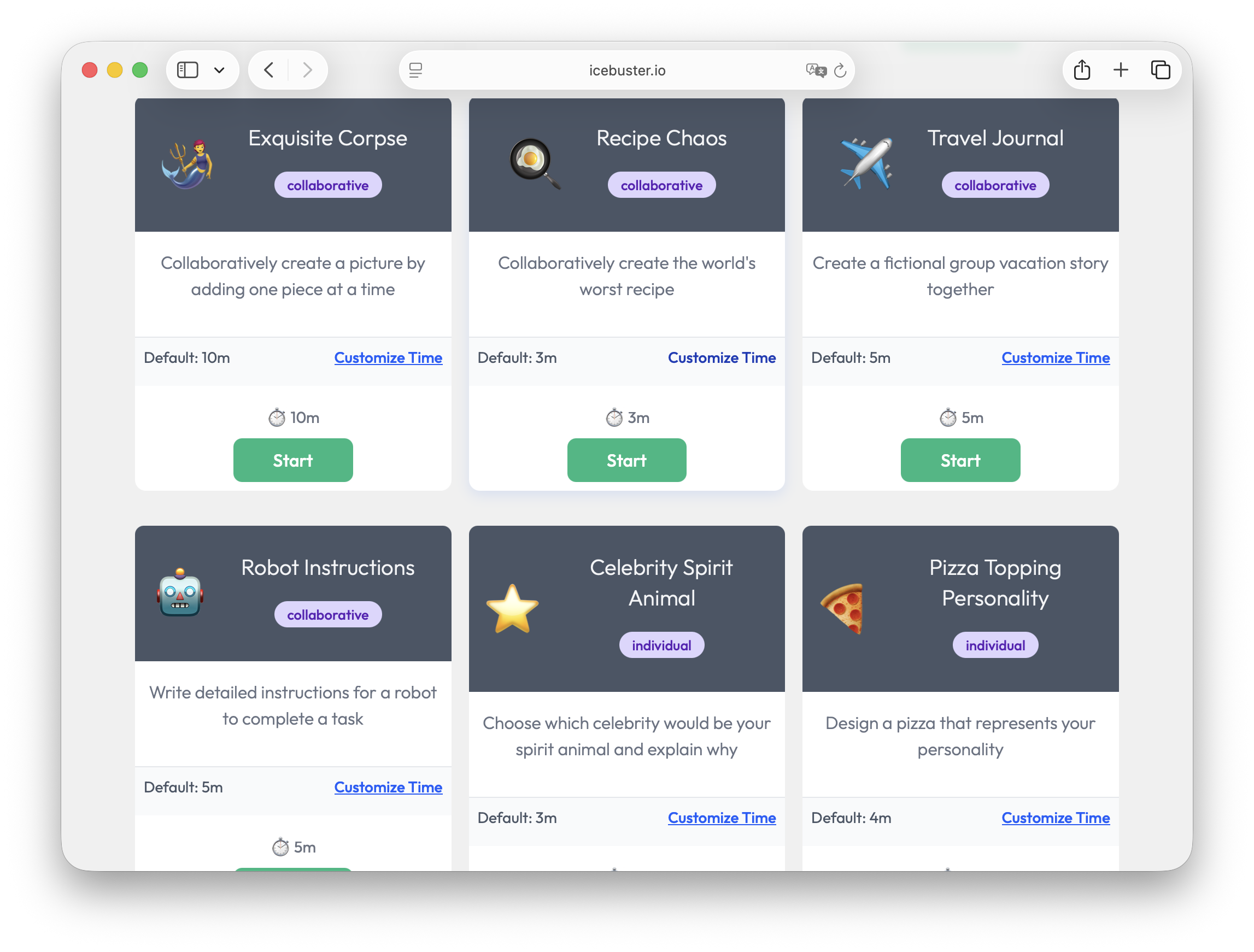Click the frying pan icon on Recipe Chaos
Screen dimensions: 1254x952
click(534, 163)
